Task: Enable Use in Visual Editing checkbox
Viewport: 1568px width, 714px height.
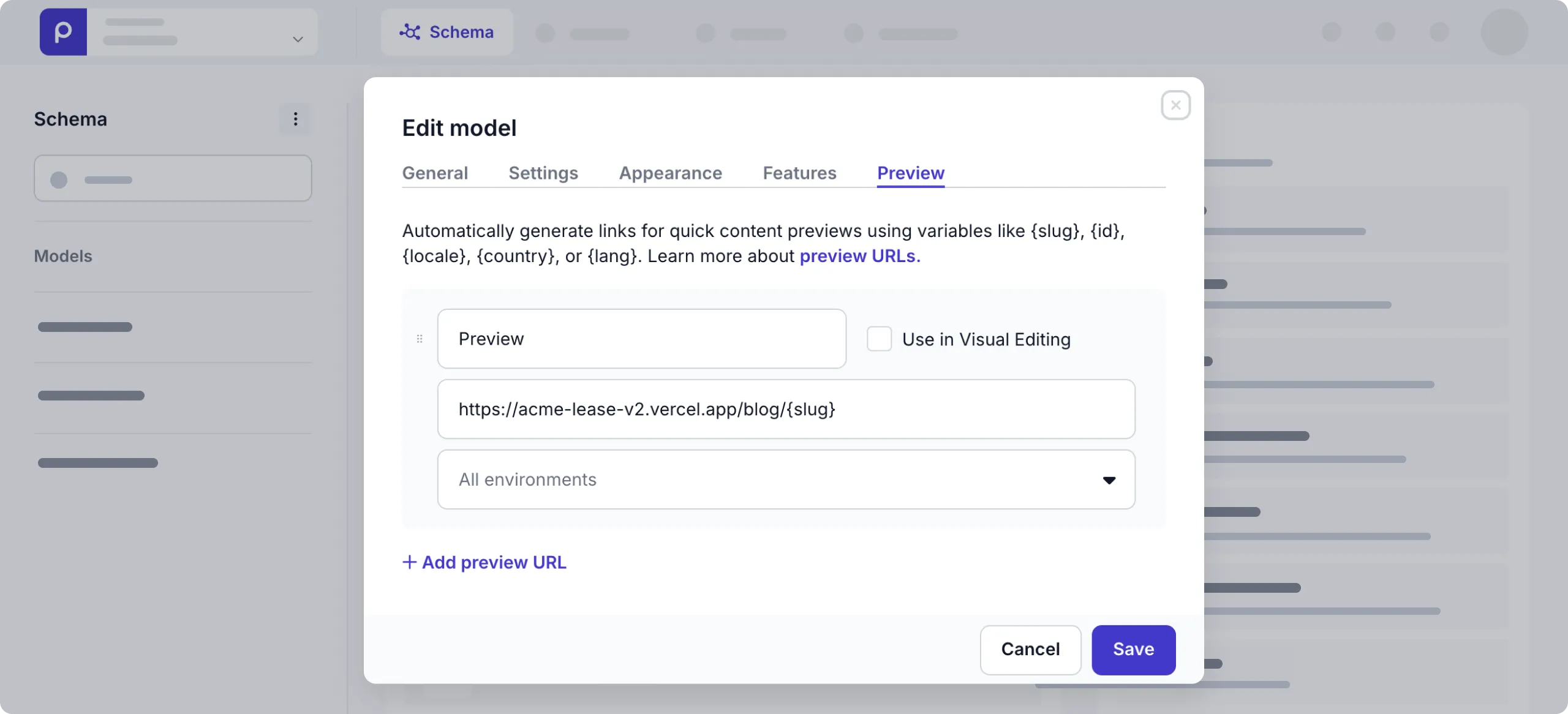Action: [879, 339]
